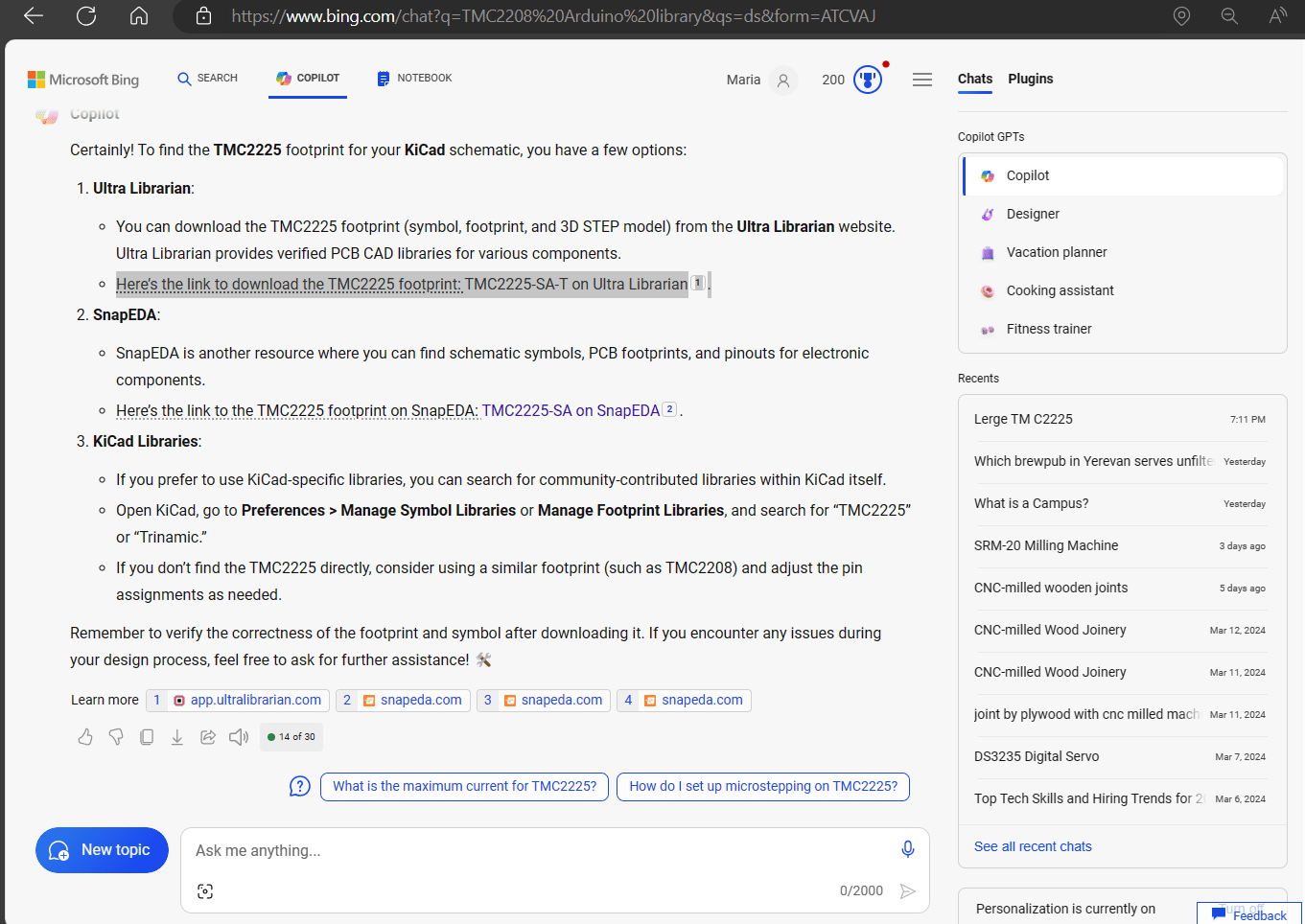Open citation 2 superscript after SnapEDA link
The height and width of the screenshot is (924, 1305).
[x=669, y=409]
